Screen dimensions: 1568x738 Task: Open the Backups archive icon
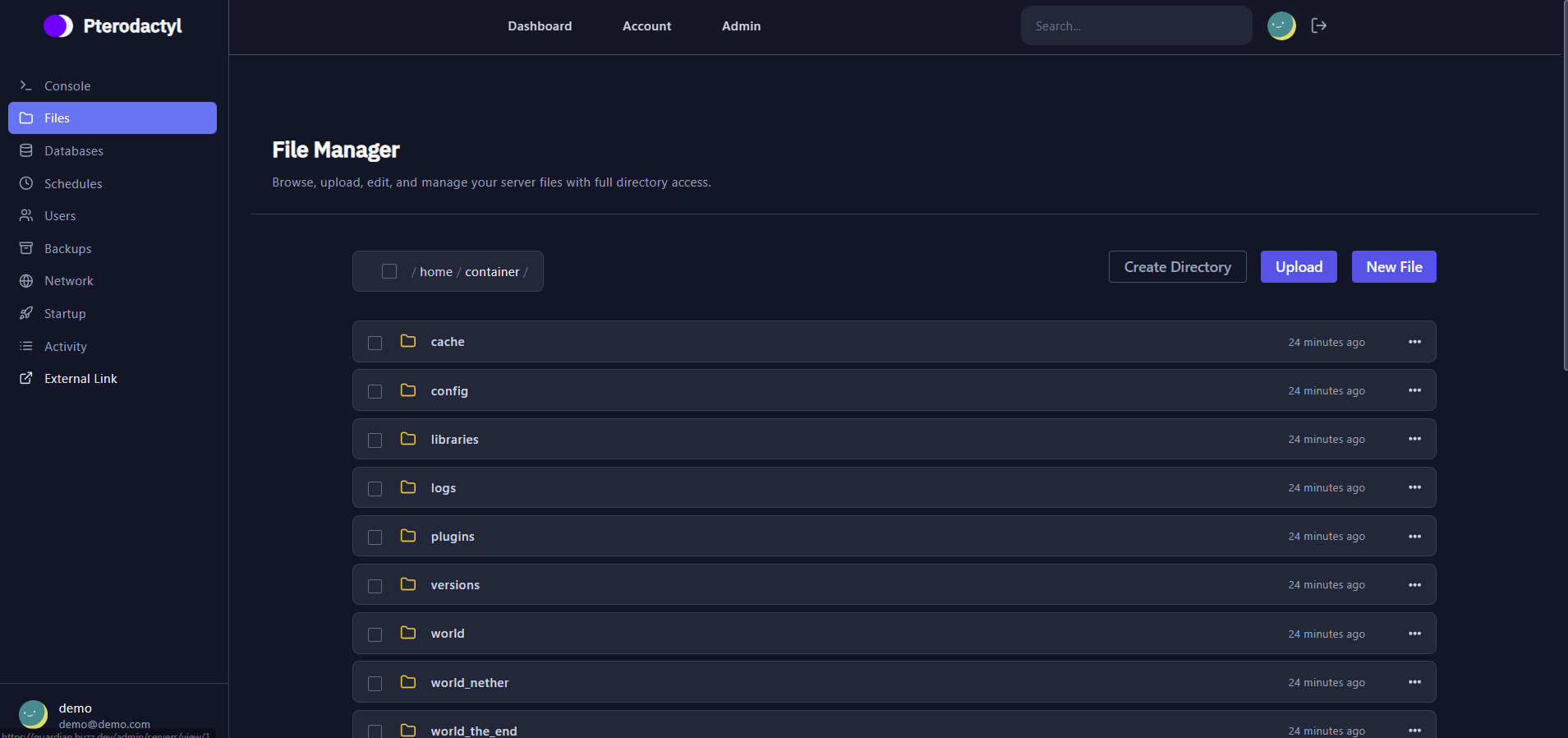tap(26, 248)
